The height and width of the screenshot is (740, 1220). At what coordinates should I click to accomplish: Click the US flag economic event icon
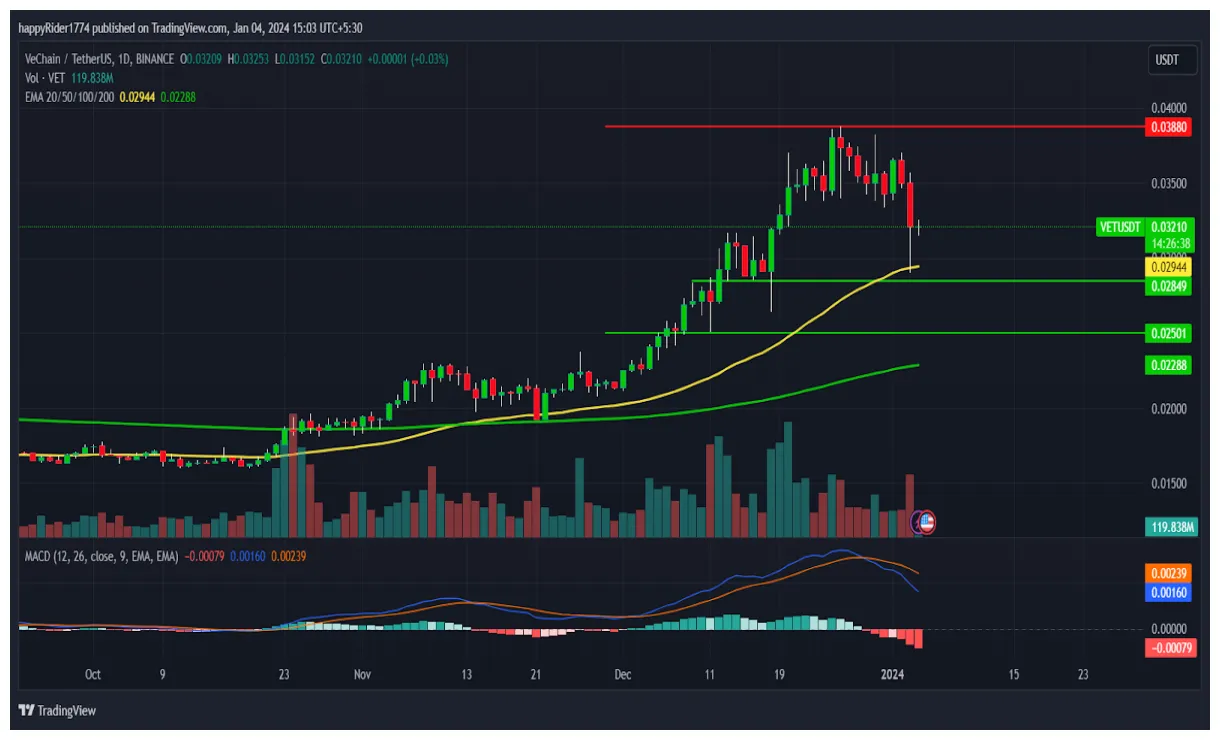coord(928,522)
